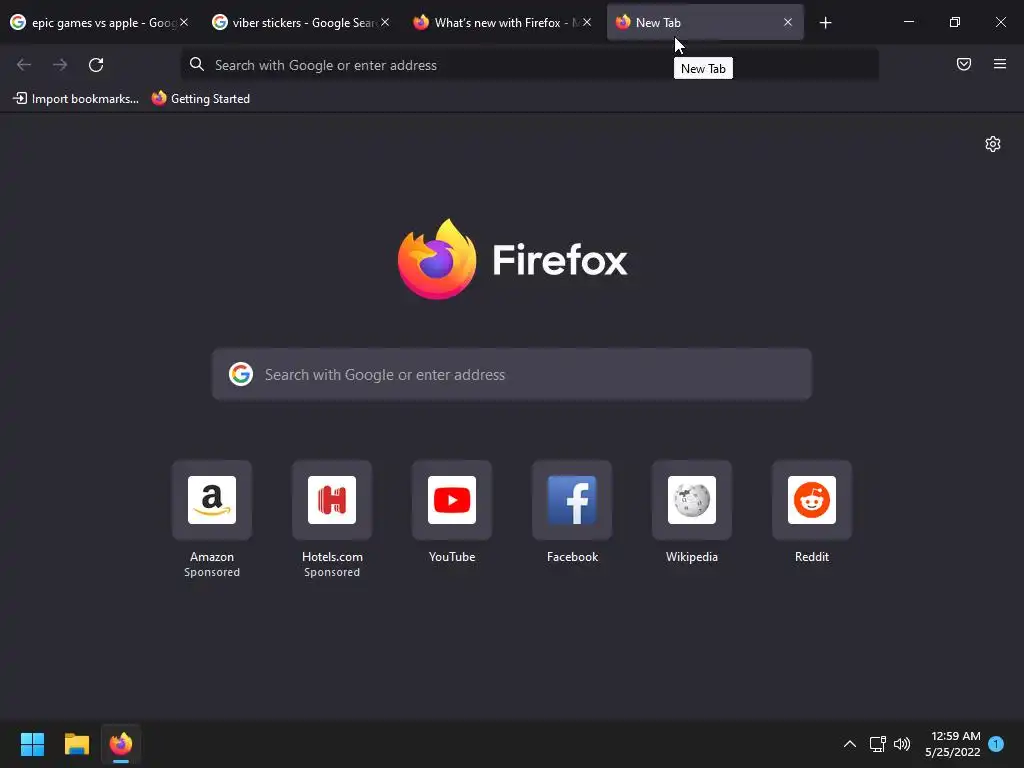Open the Getting Started bookmark
The height and width of the screenshot is (768, 1024).
click(x=200, y=99)
